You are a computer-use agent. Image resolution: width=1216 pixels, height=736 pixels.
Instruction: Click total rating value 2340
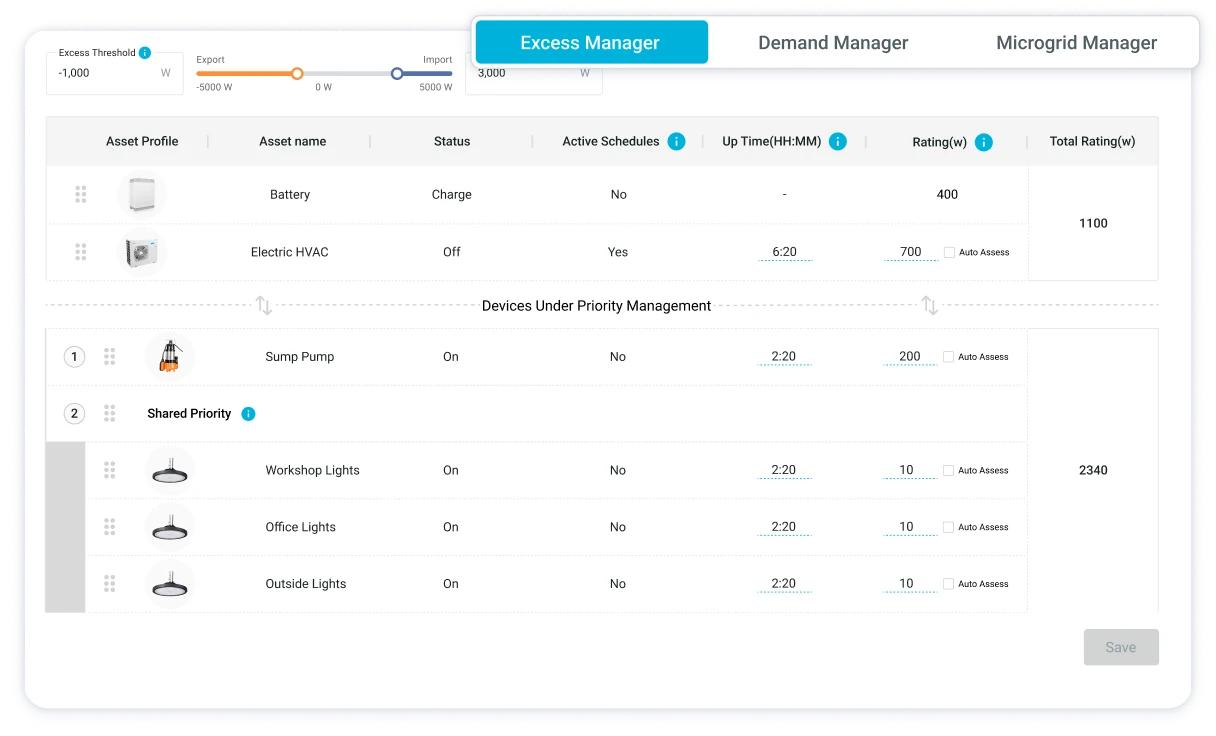pos(1093,470)
